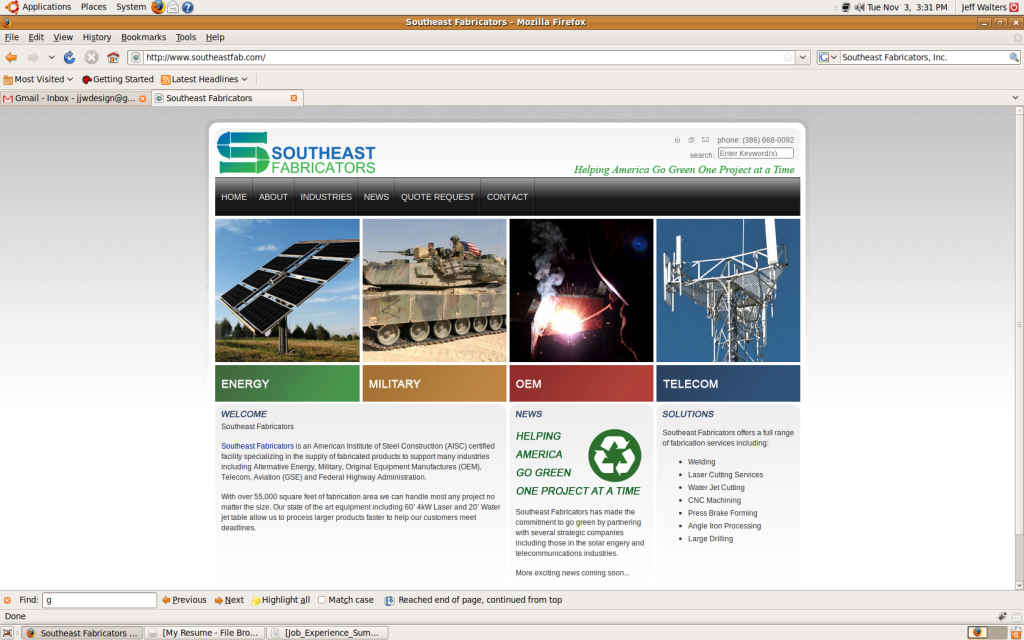1024x640 pixels.
Task: Open the Help icon in top panel
Action: click(187, 7)
